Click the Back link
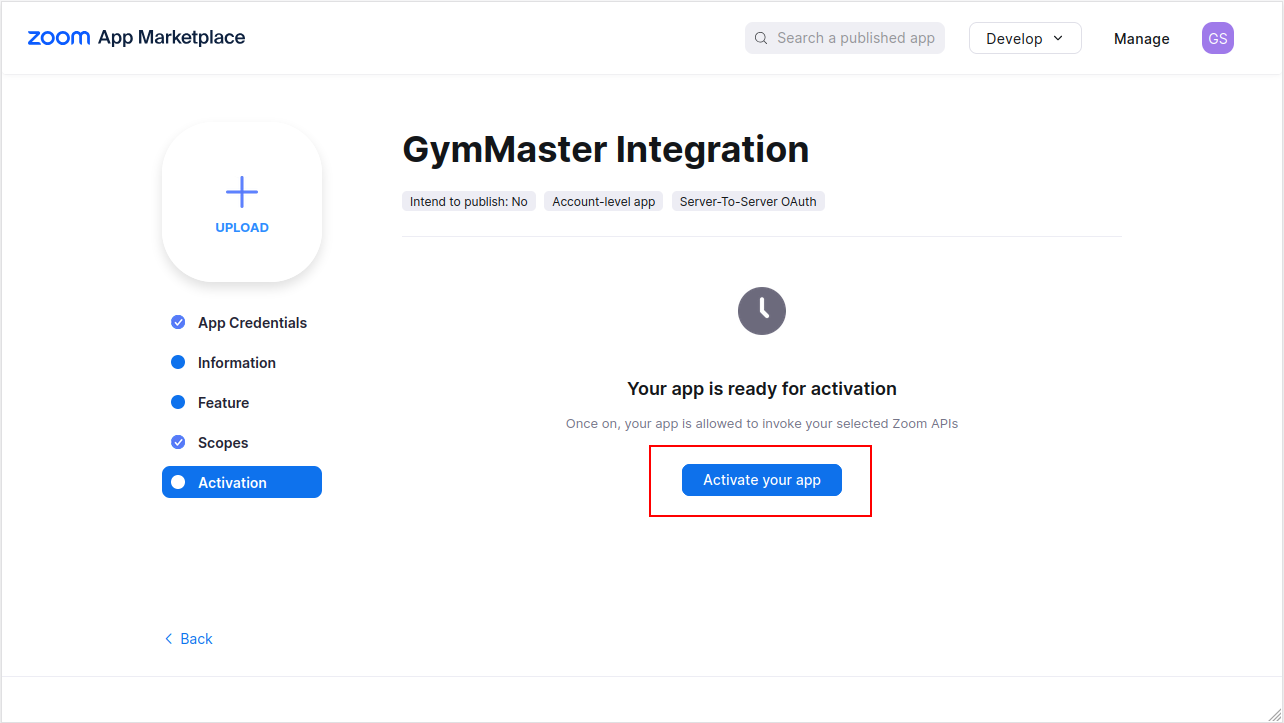Viewport: 1284px width, 723px height. pos(196,639)
